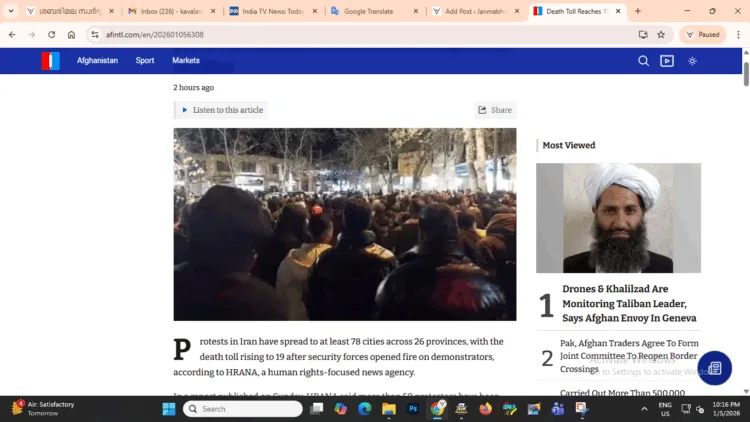The height and width of the screenshot is (422, 750).
Task: Click the browser home icon
Action: [x=72, y=34]
